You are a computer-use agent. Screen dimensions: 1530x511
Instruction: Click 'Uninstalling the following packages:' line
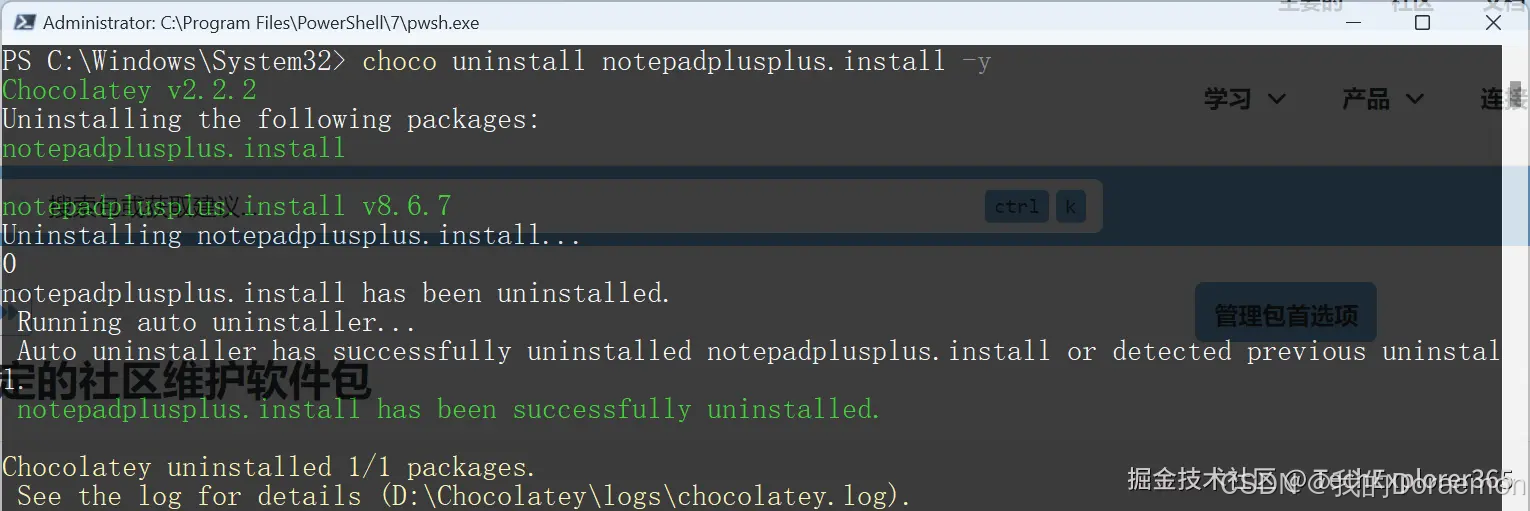coord(270,119)
